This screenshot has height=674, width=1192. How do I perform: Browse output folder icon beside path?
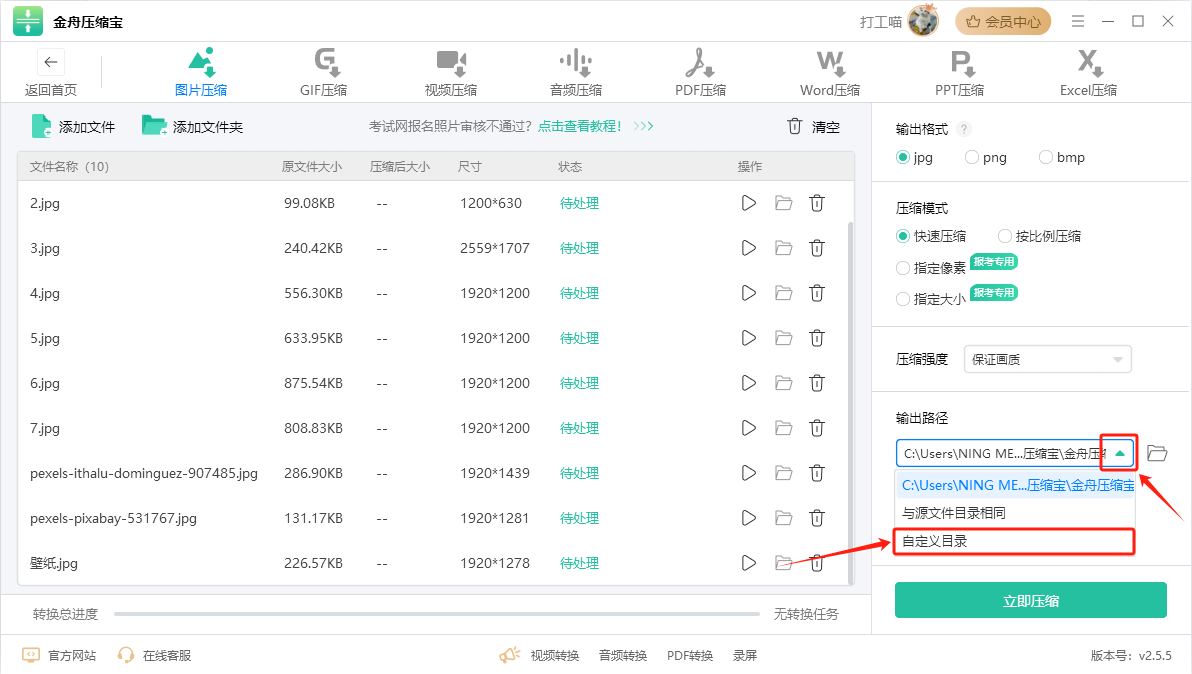[1157, 453]
